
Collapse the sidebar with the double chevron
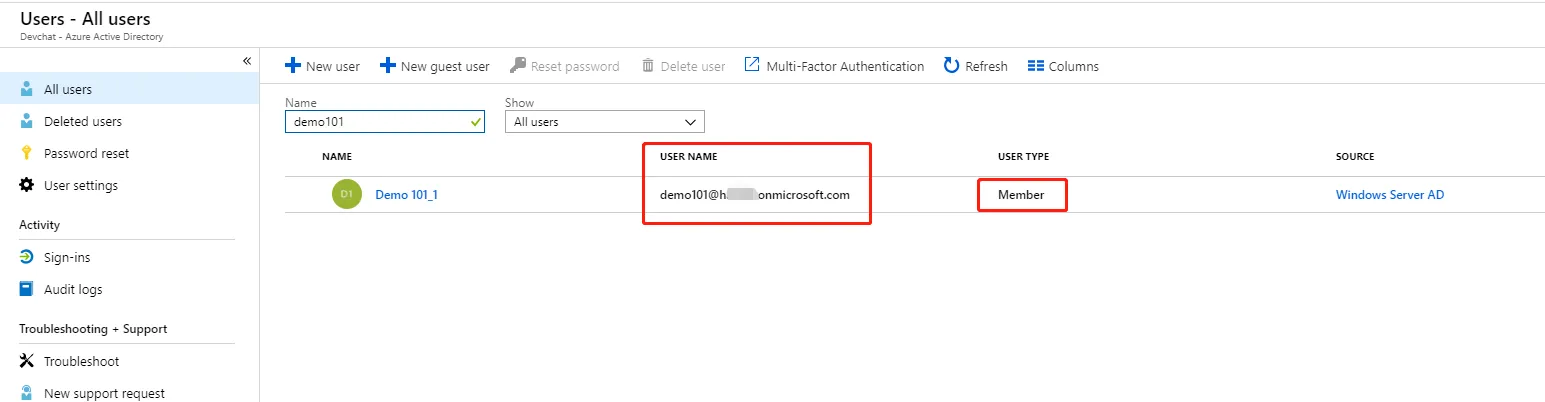(247, 61)
